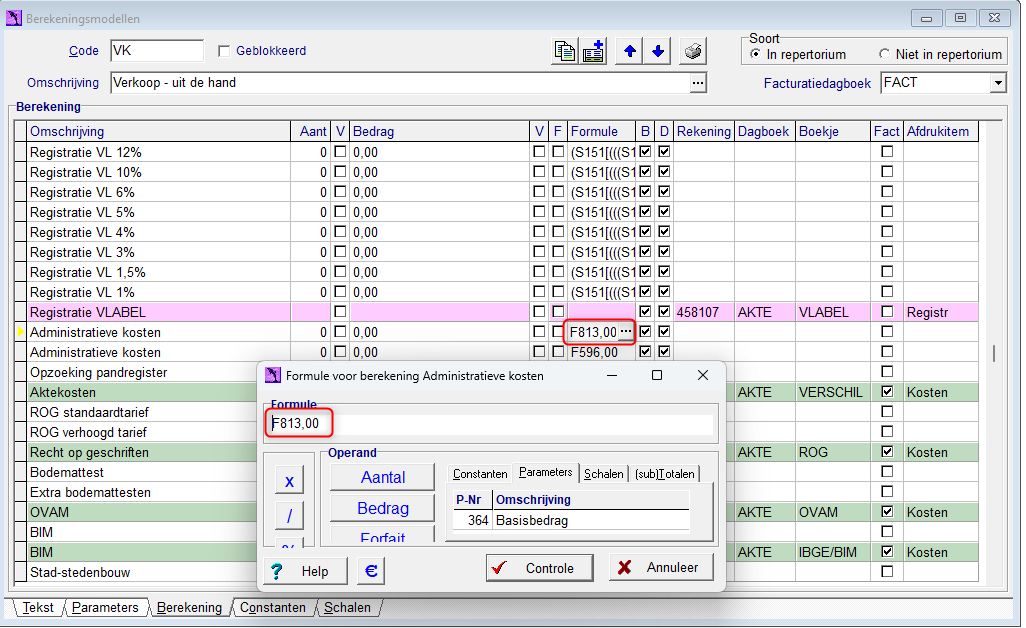Maximize the Formule voor berekening dialog

(657, 375)
